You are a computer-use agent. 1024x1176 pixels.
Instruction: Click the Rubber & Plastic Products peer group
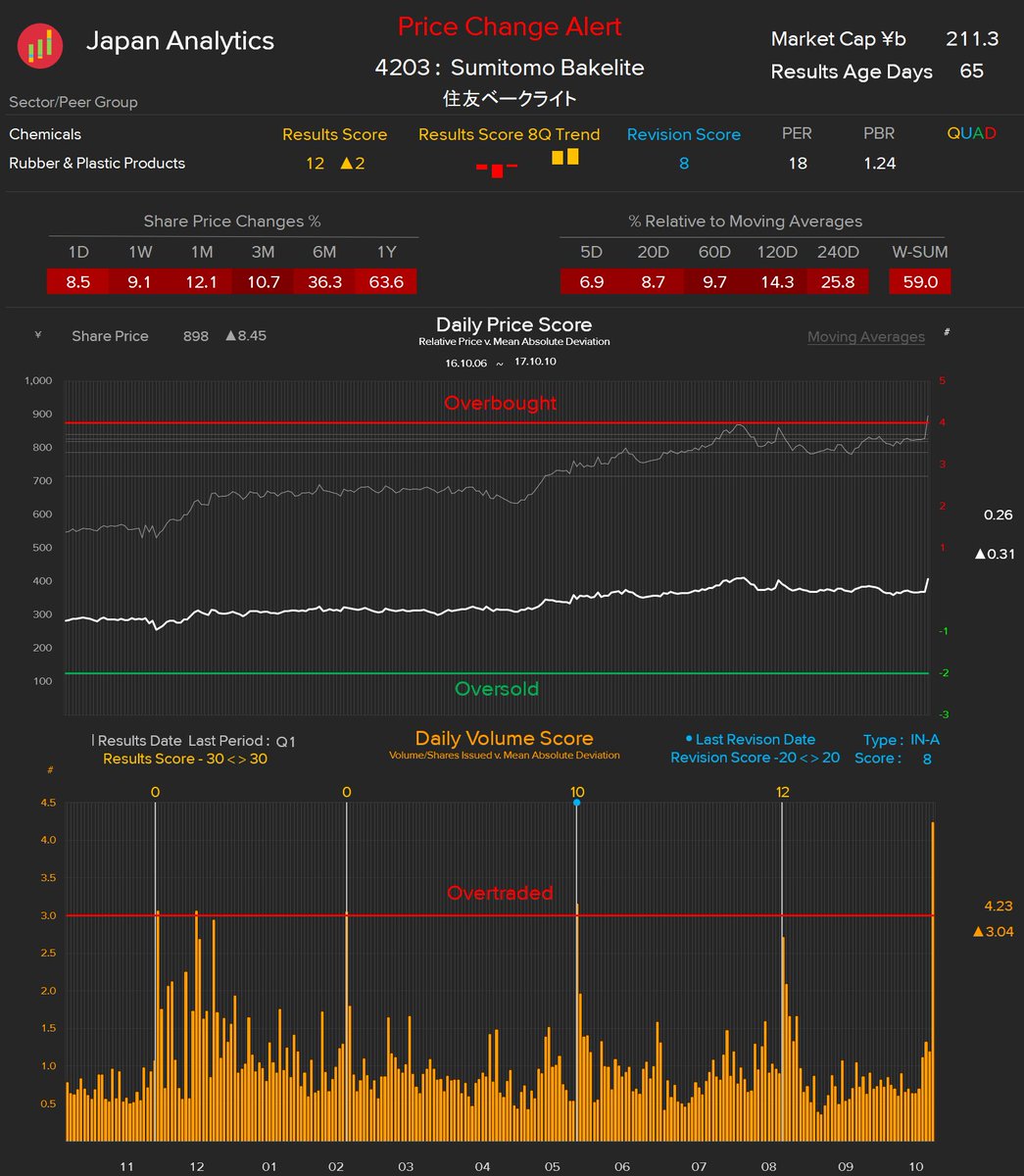[97, 163]
